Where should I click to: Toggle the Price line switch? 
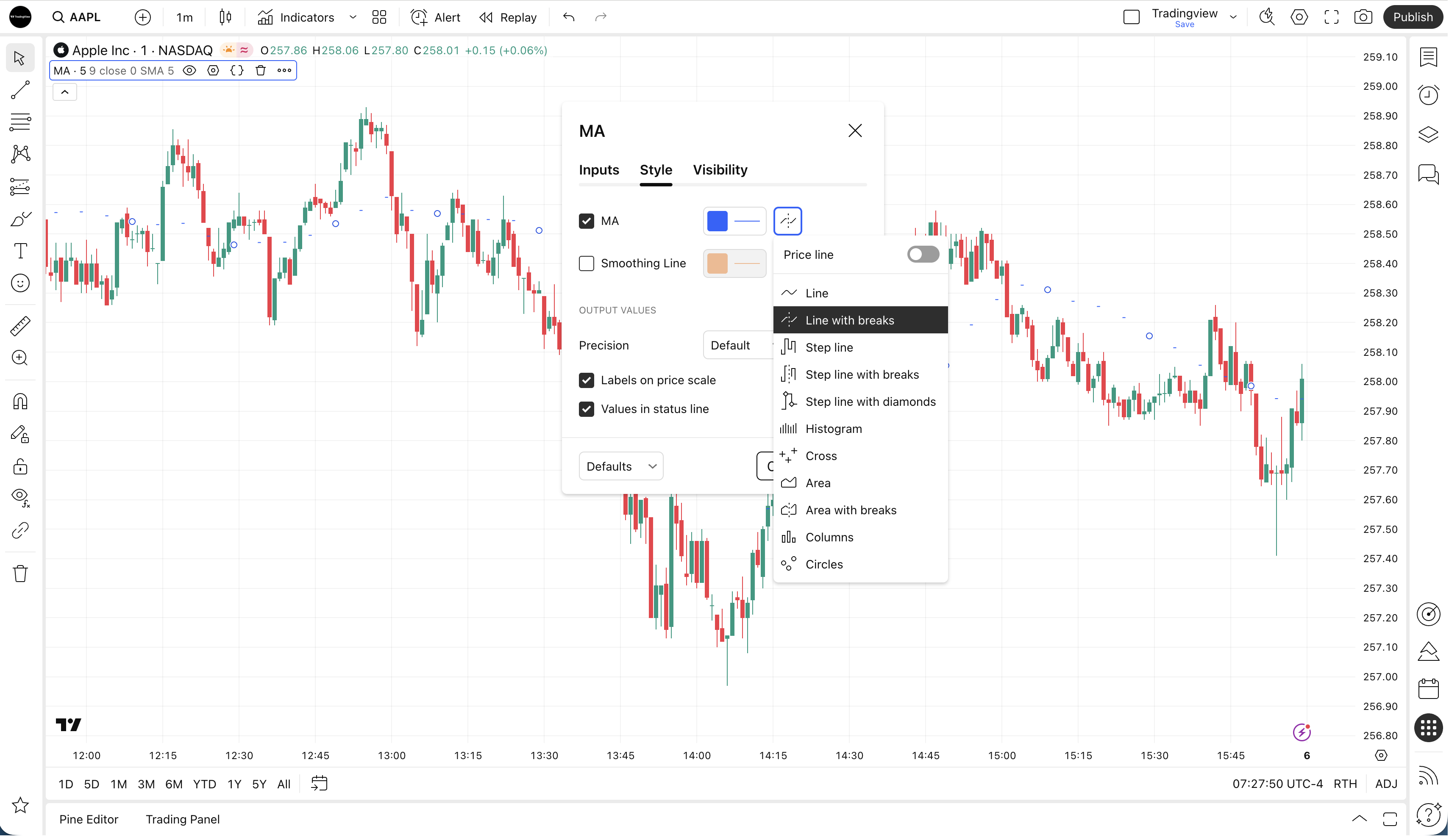[x=922, y=255]
